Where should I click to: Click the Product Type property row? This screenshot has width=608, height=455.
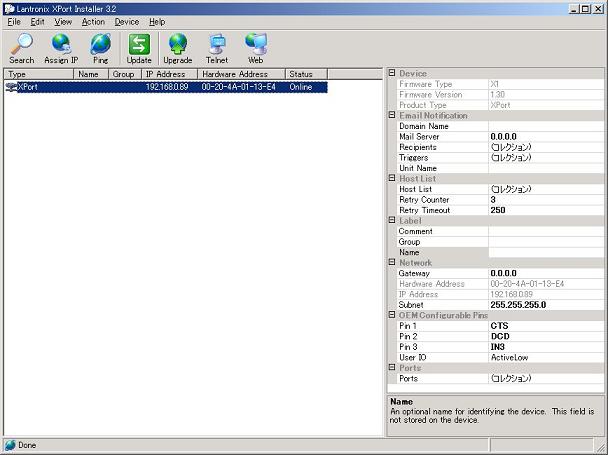point(500,105)
